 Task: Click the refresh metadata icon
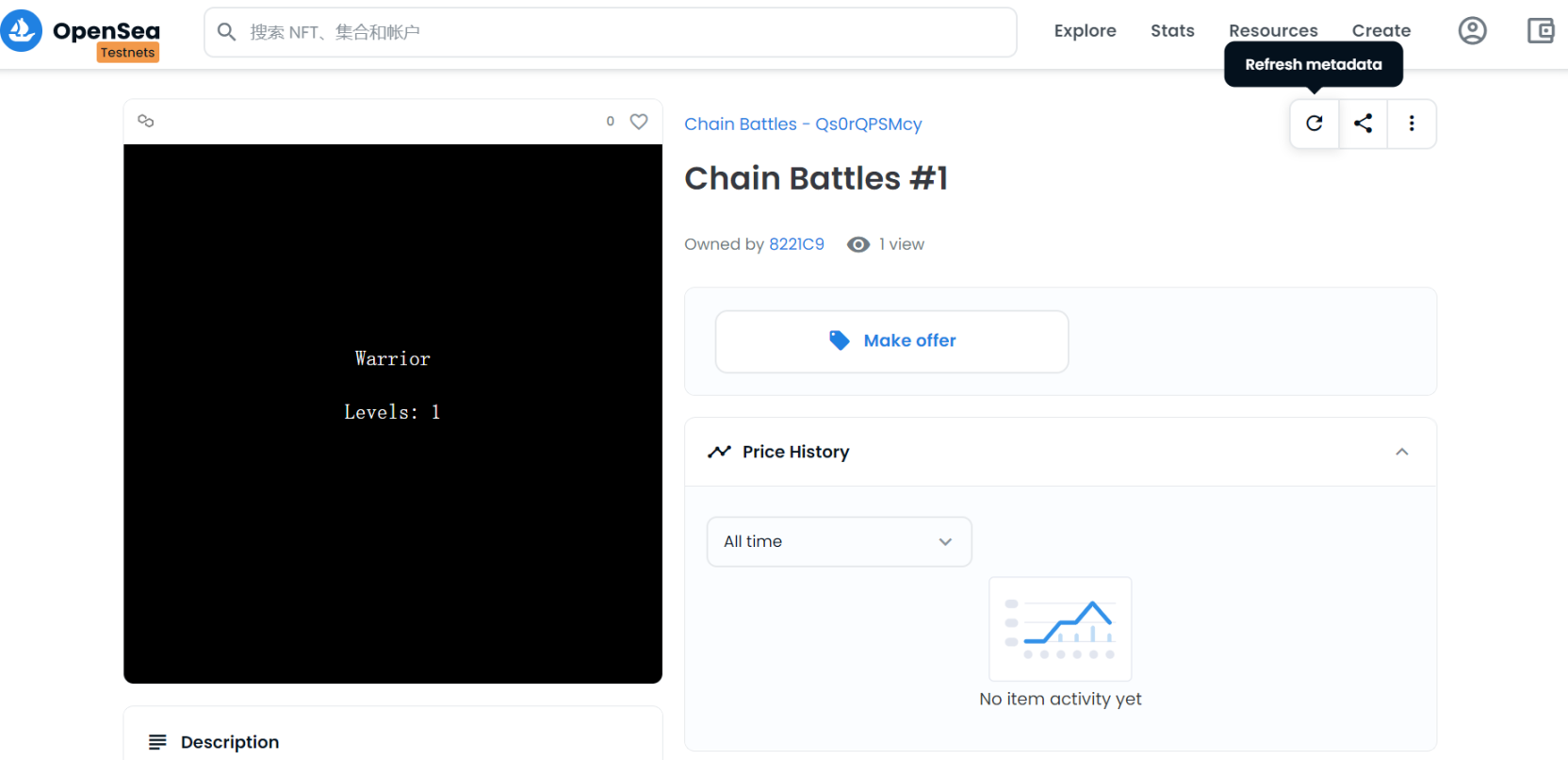[1315, 124]
